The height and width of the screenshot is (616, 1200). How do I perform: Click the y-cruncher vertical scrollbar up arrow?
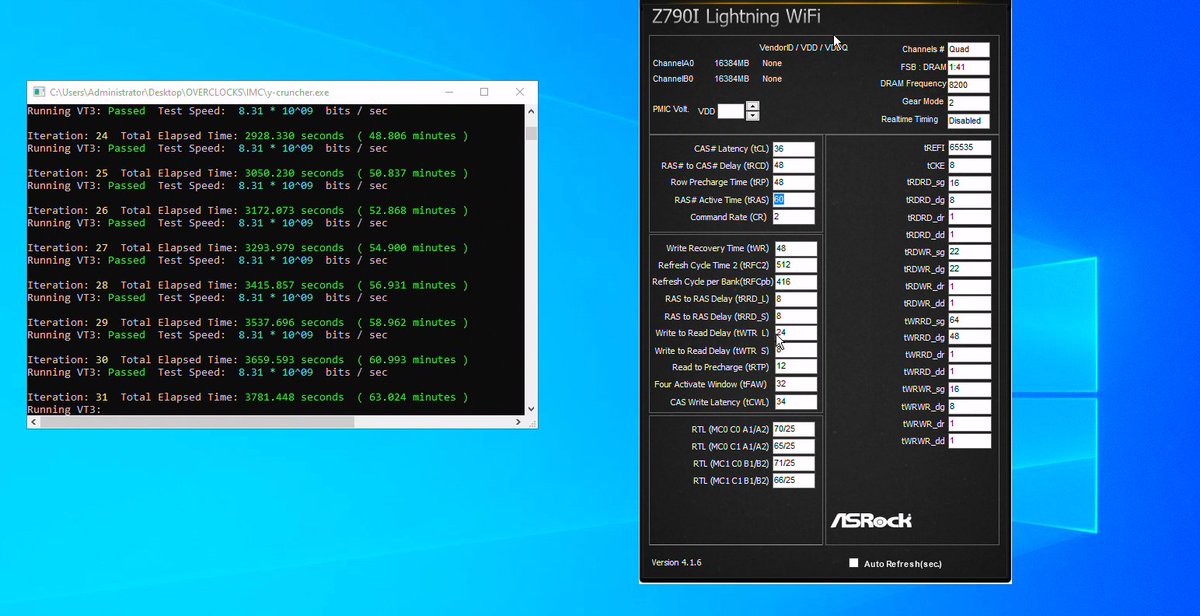pos(532,110)
